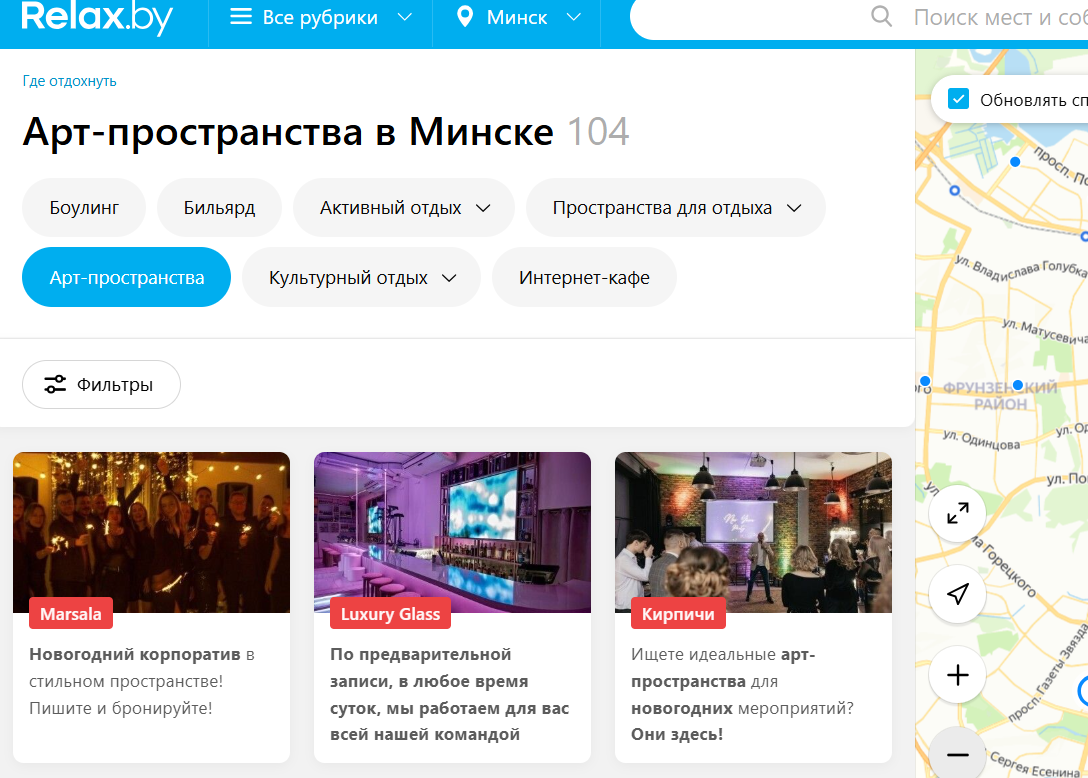Expand the Культурный отдых chevron
Image resolution: width=1088 pixels, height=778 pixels.
450,278
